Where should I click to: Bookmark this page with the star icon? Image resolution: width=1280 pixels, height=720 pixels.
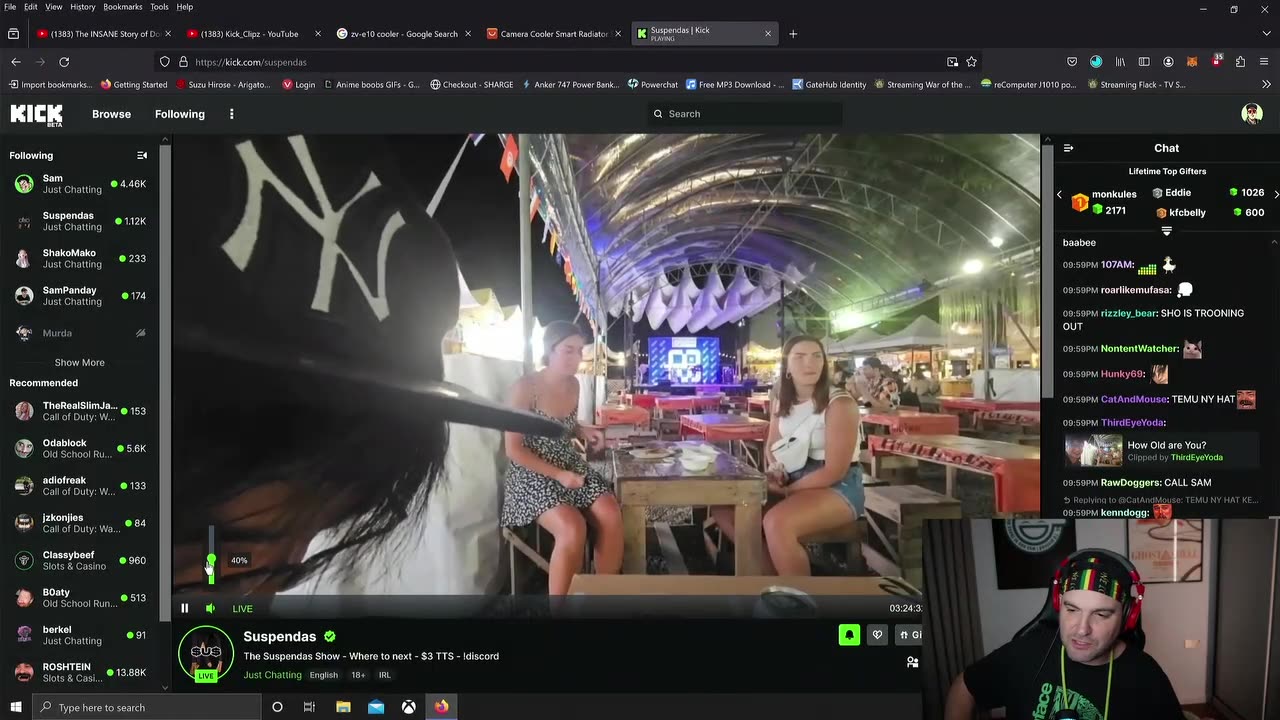pyautogui.click(x=971, y=62)
